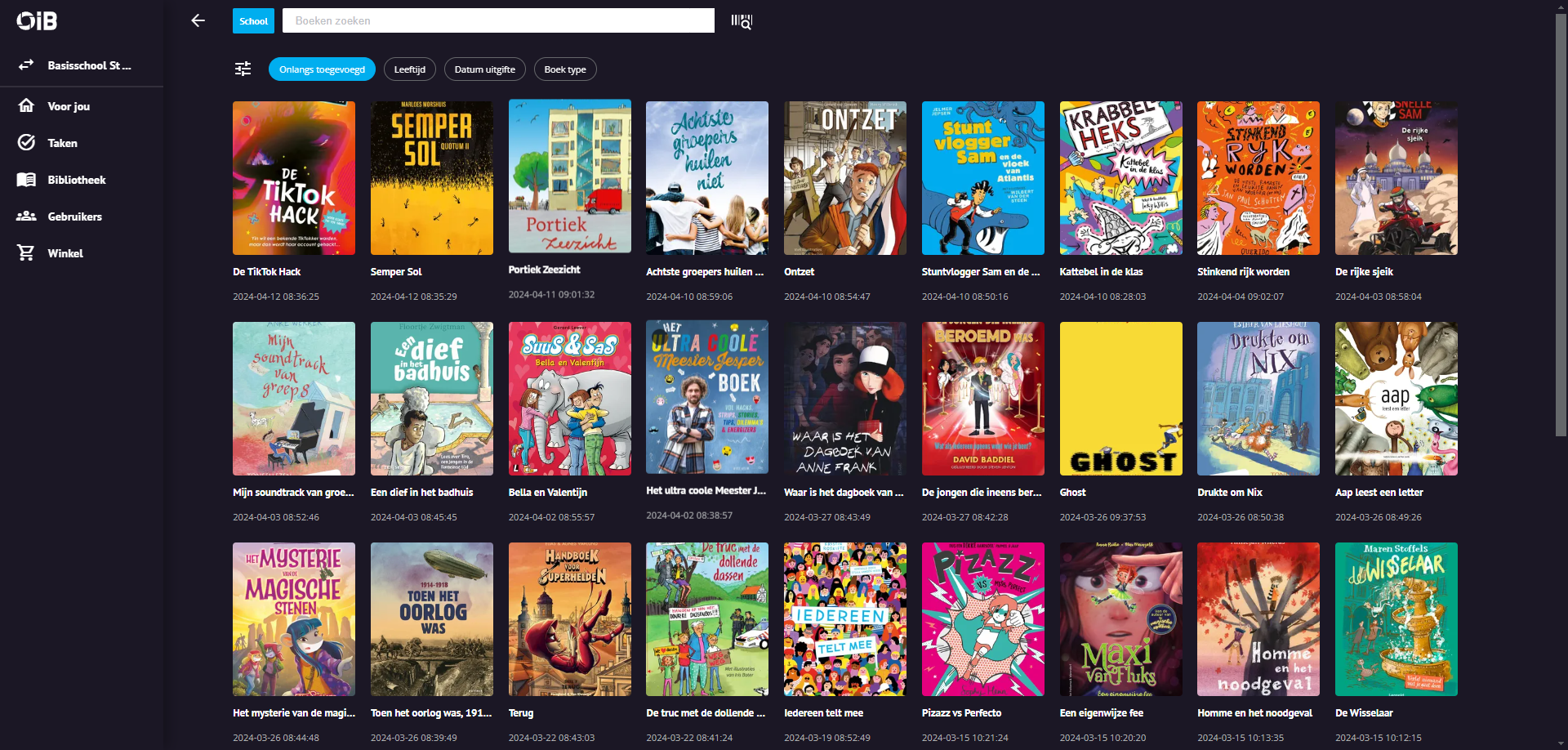Open the Voor jou menu item
The width and height of the screenshot is (1568, 750).
click(x=82, y=106)
